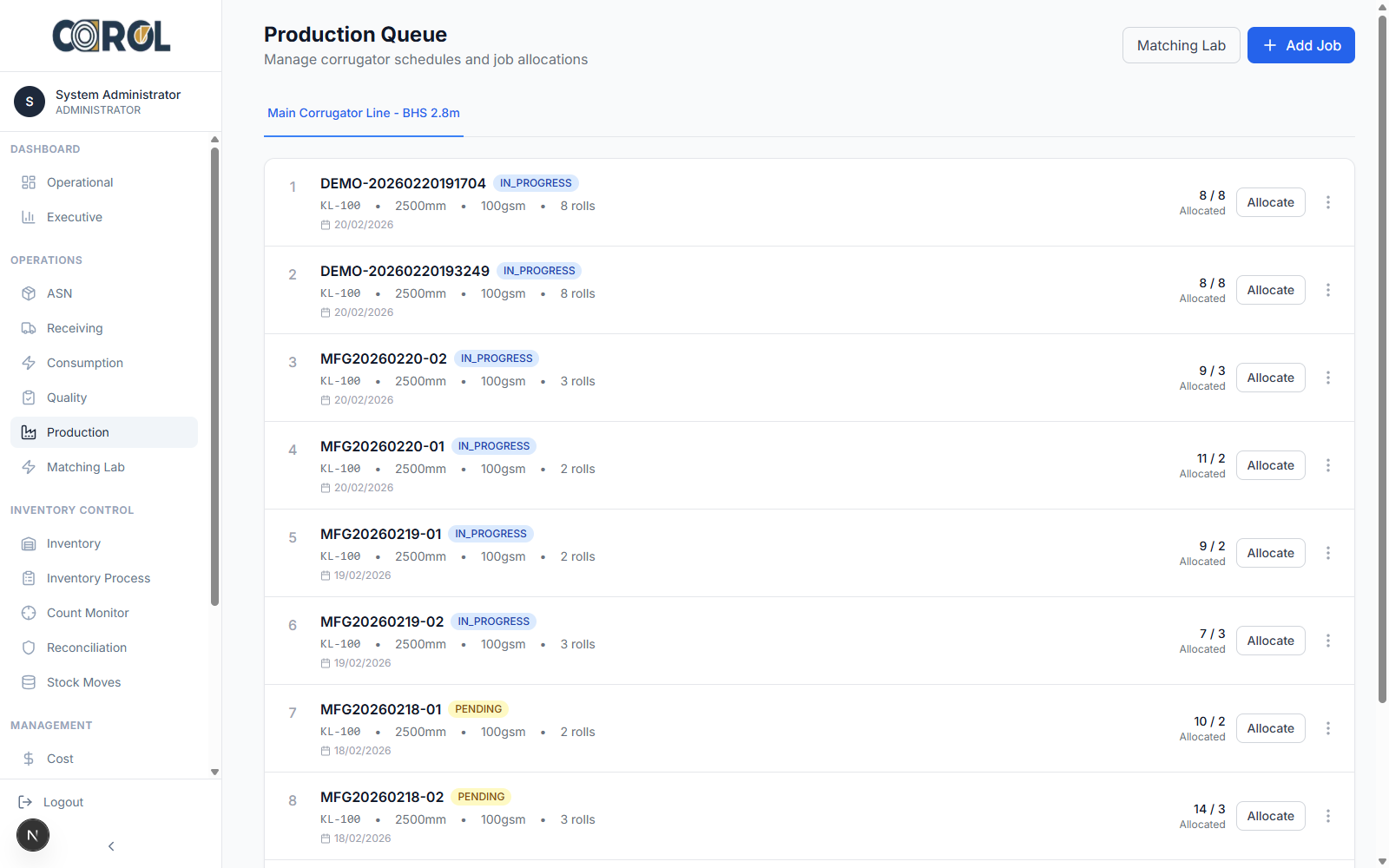Click the Production factory icon
The width and height of the screenshot is (1389, 868).
click(29, 432)
